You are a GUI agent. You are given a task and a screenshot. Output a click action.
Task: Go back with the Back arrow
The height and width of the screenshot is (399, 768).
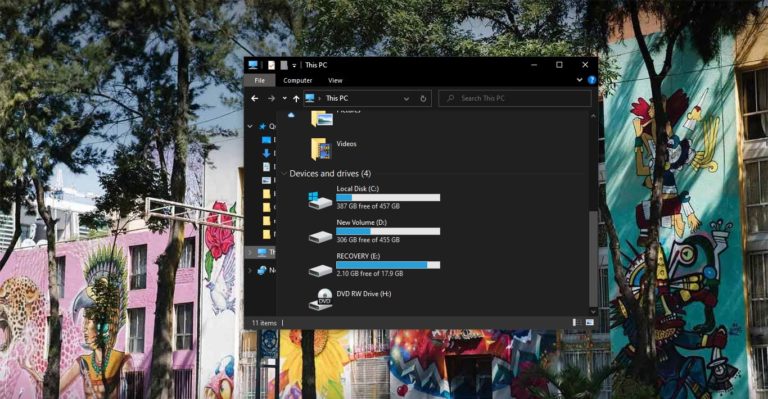click(255, 98)
